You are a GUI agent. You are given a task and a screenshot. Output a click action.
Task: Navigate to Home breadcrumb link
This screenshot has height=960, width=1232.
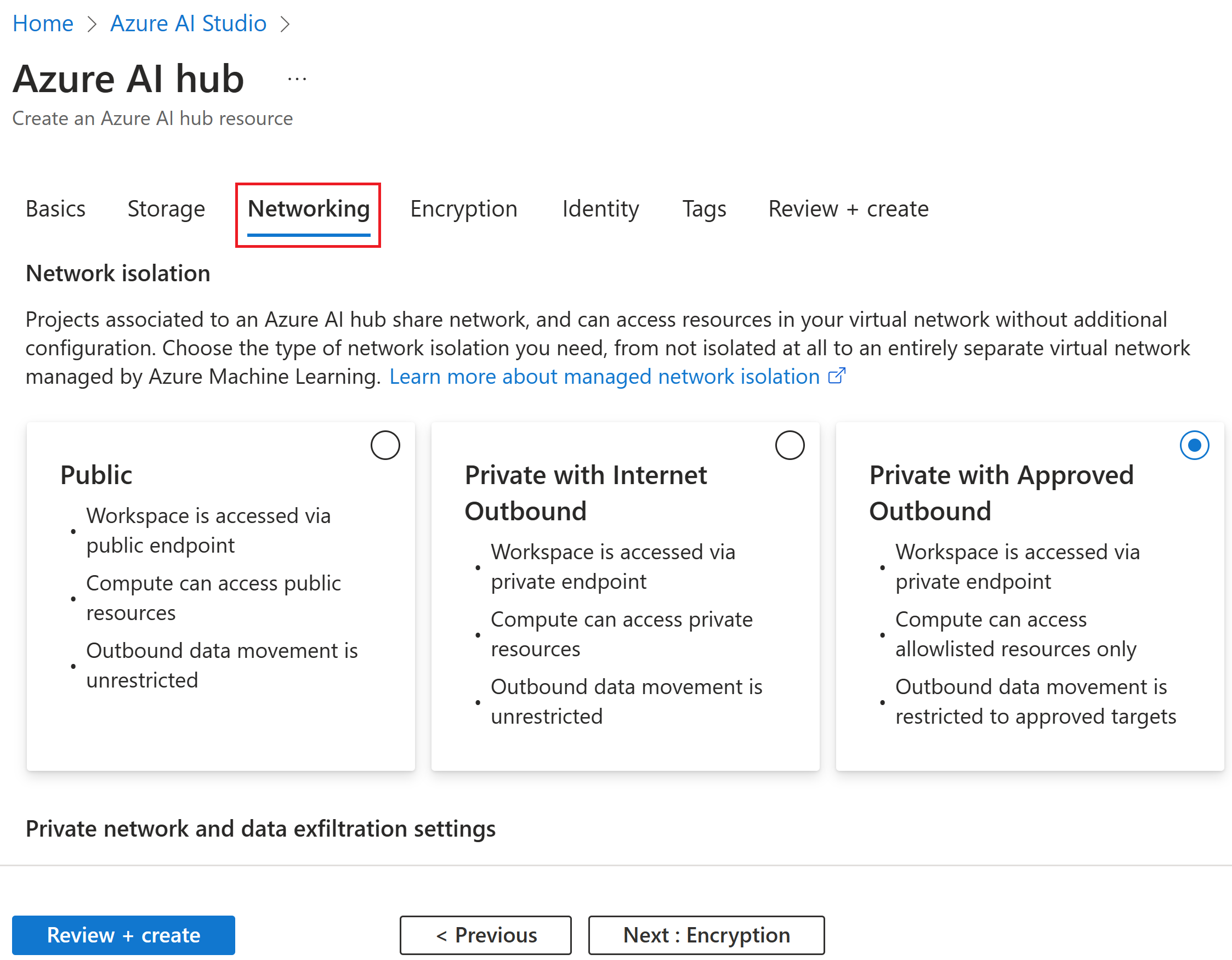(43, 24)
